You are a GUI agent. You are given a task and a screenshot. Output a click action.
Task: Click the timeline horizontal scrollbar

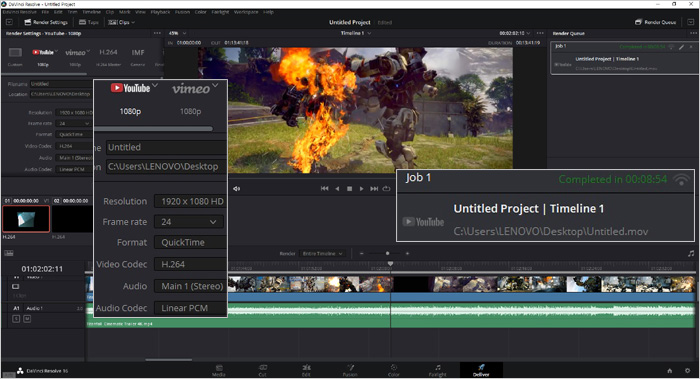click(169, 359)
